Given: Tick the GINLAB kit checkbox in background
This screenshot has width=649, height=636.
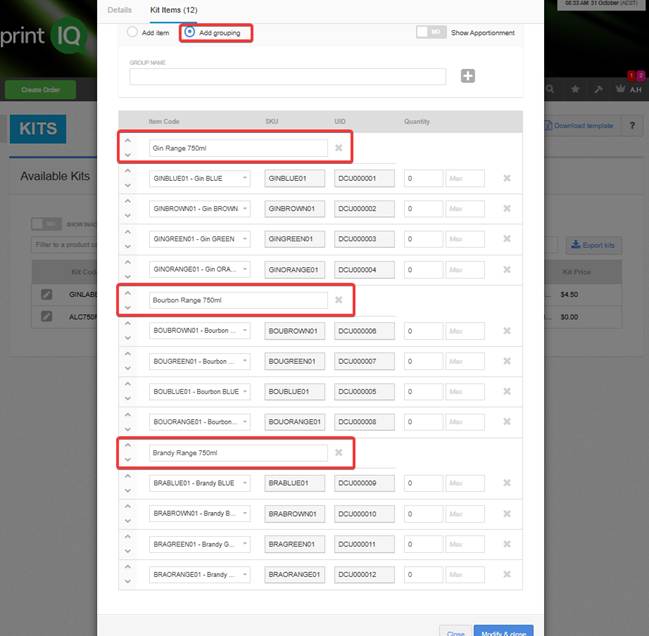Looking at the screenshot, I should tap(46, 294).
